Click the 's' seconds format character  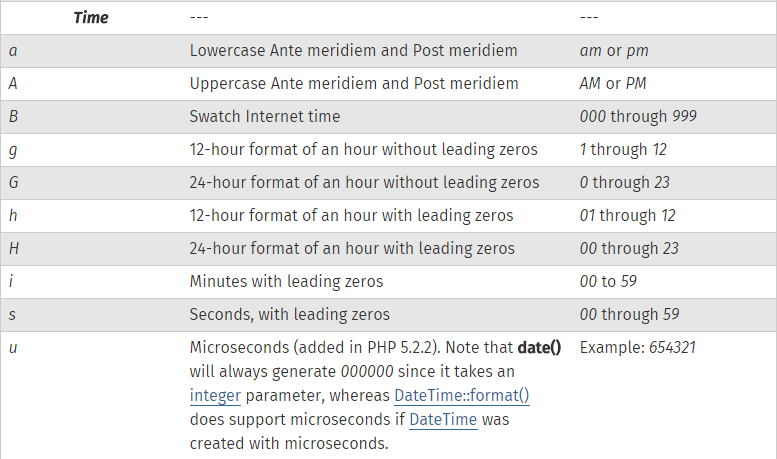click(x=12, y=315)
